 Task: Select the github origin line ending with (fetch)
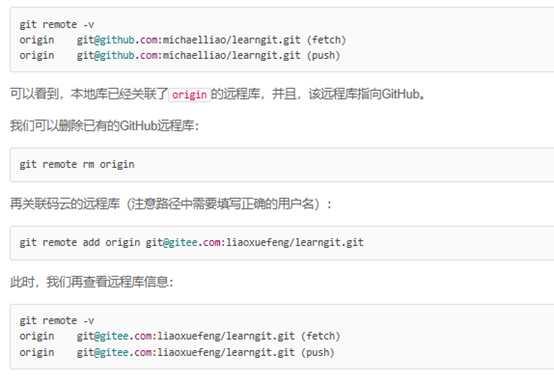coord(182,40)
